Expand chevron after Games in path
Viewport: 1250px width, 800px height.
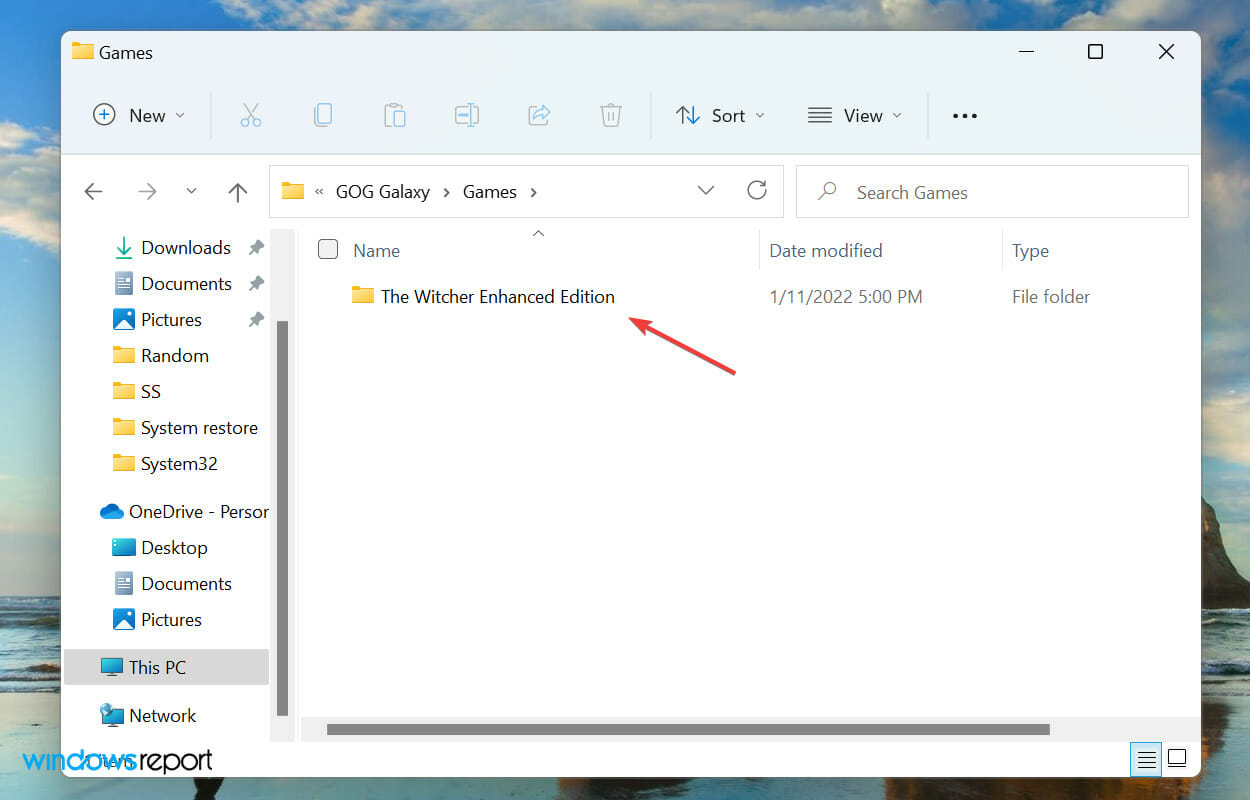point(533,192)
